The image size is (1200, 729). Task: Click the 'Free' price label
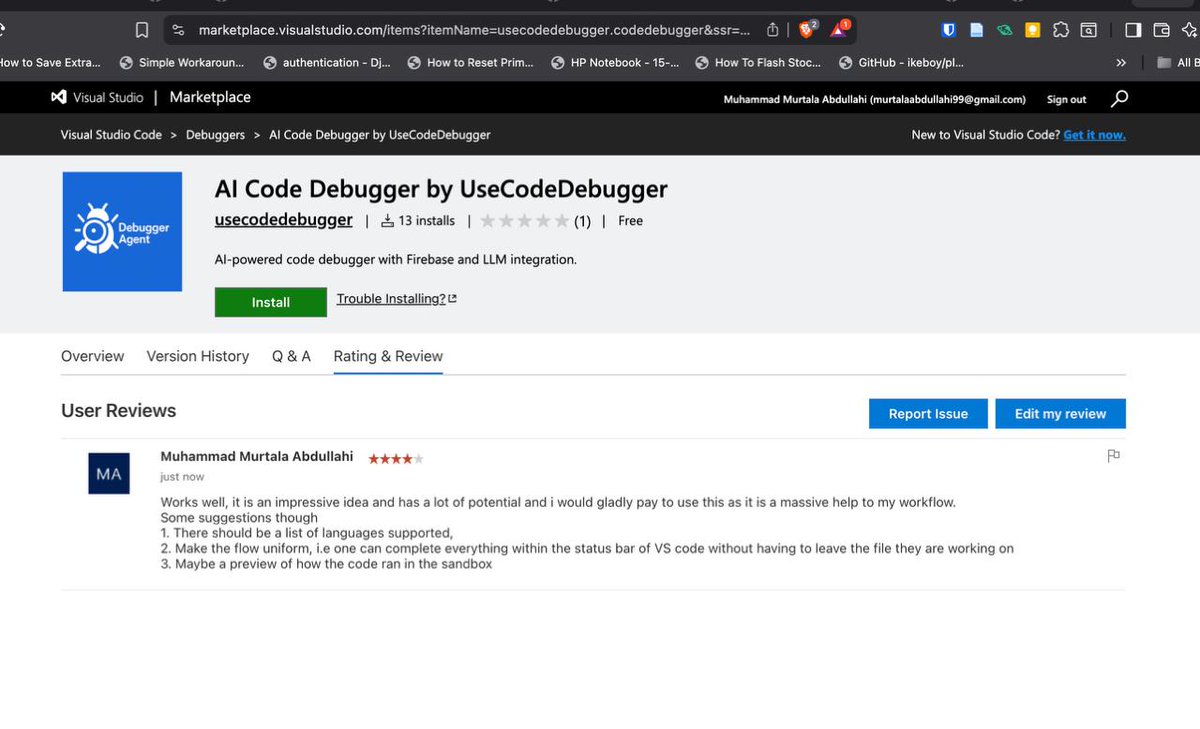[x=631, y=221]
